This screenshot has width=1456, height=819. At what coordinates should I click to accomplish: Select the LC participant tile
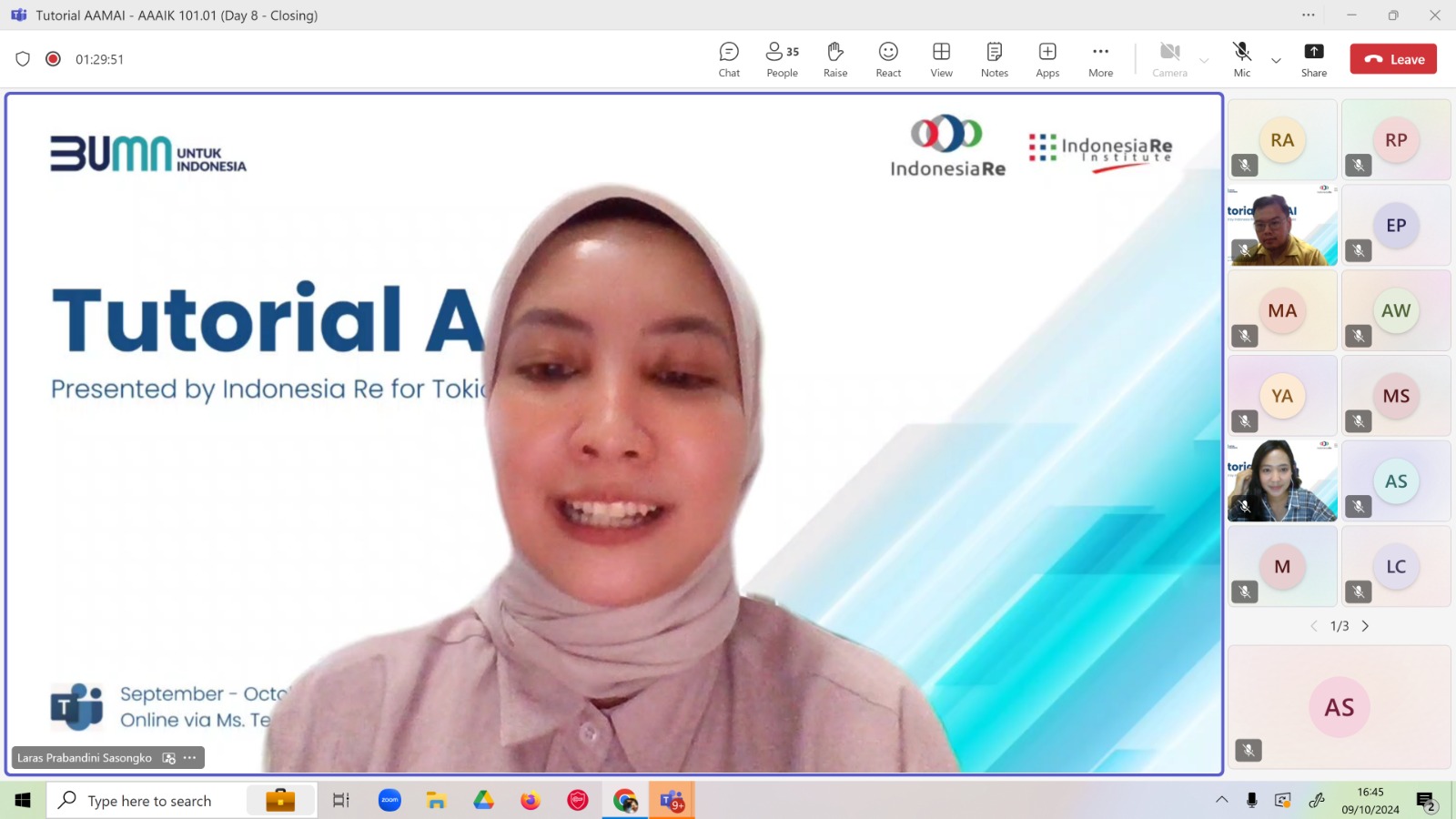[x=1396, y=566]
